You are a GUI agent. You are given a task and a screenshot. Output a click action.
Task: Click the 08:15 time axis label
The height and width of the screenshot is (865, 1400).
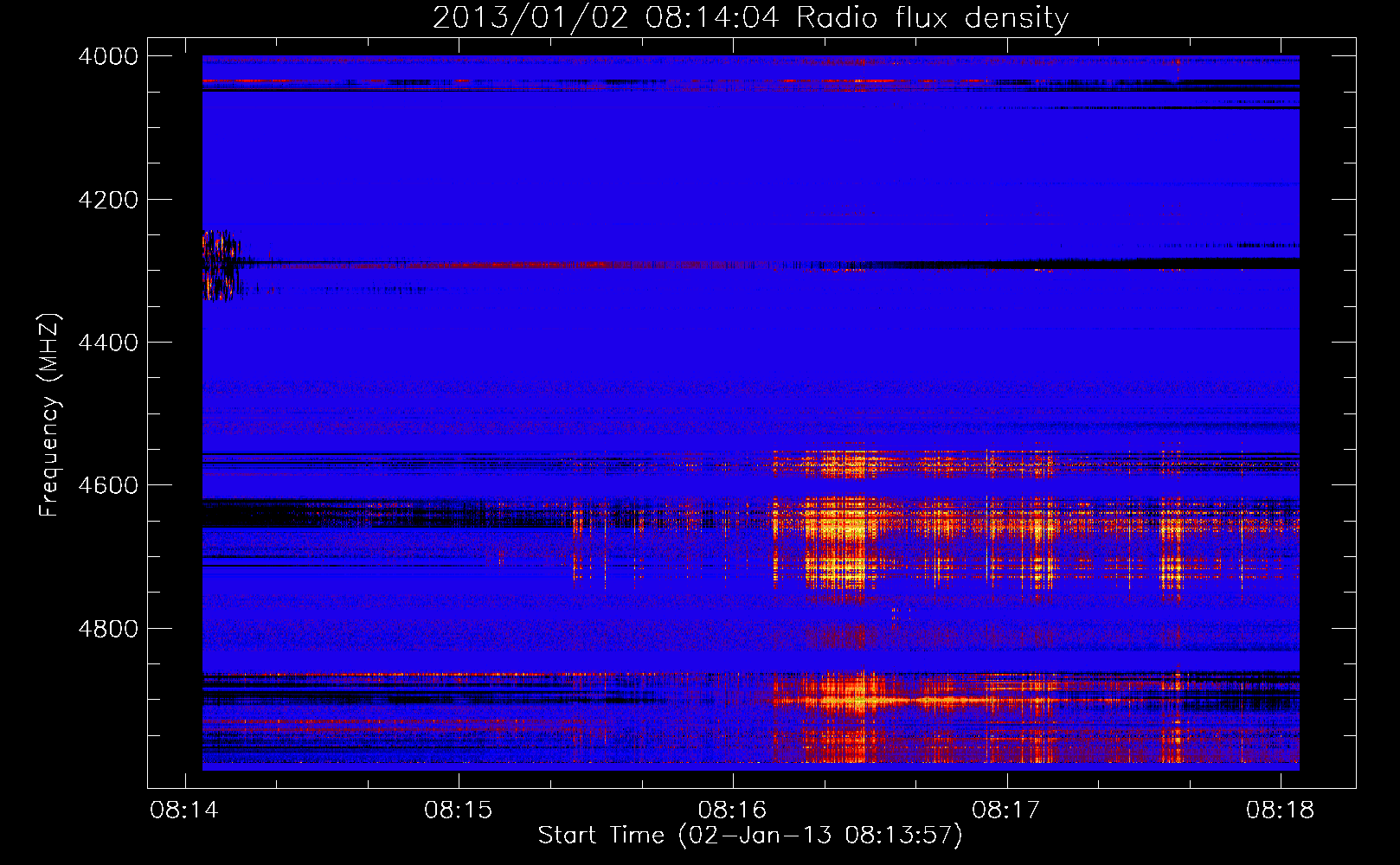[458, 811]
